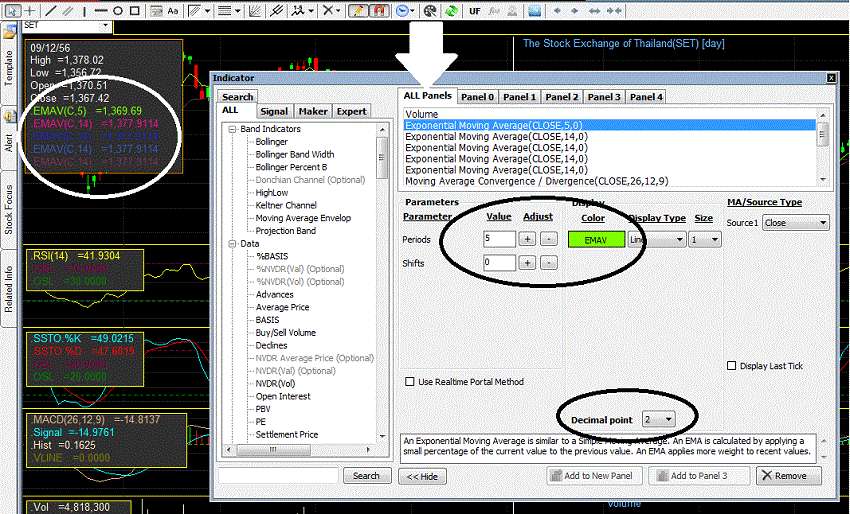
Task: Click the Shifts value input field
Action: (499, 263)
